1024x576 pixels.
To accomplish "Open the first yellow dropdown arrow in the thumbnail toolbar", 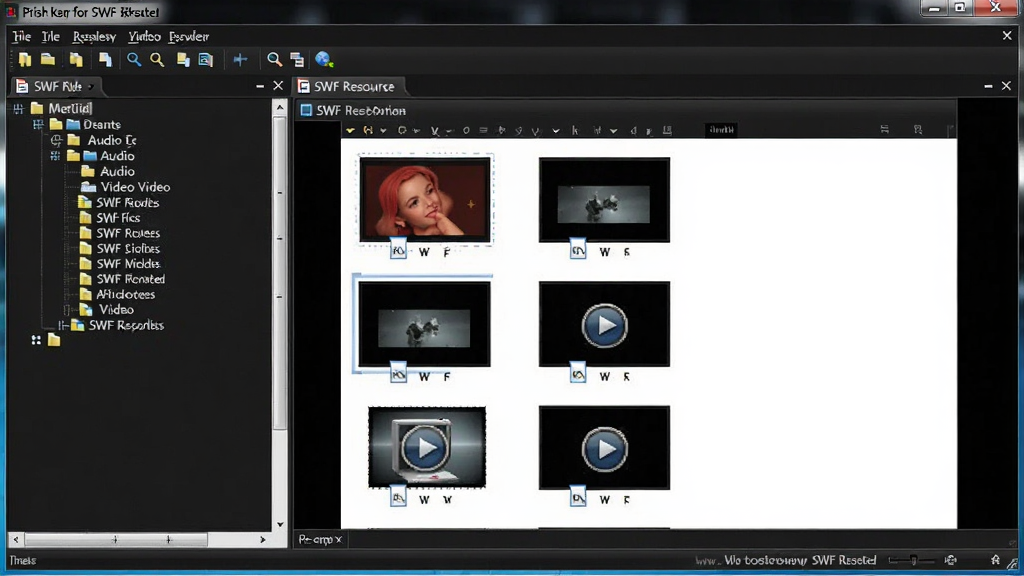I will click(351, 130).
